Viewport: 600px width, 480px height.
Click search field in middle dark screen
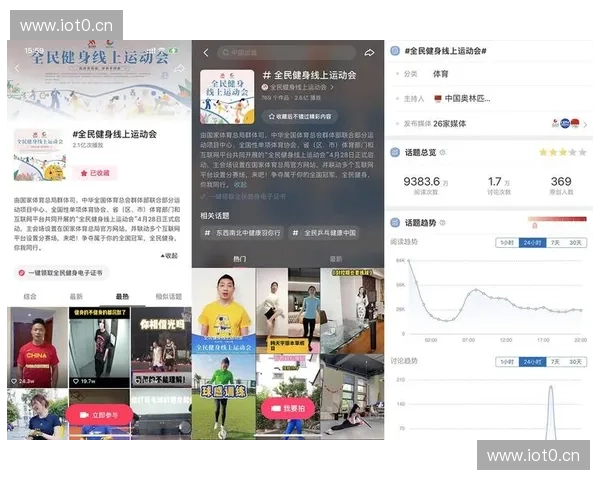click(286, 52)
